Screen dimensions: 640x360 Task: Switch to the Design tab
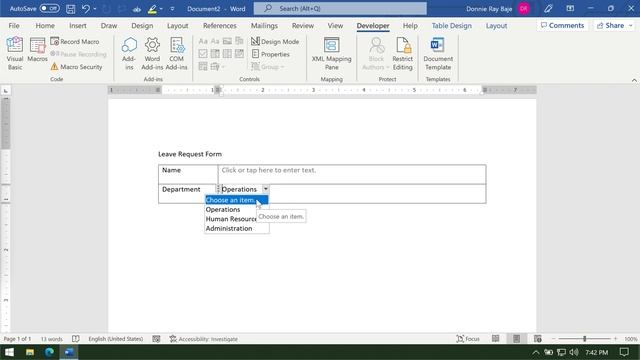(142, 25)
